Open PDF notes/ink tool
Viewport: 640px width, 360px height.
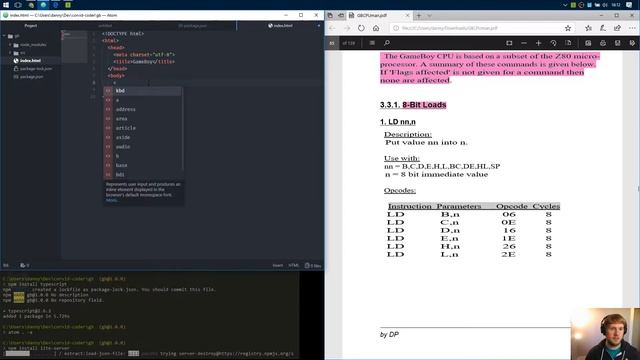(x=632, y=43)
